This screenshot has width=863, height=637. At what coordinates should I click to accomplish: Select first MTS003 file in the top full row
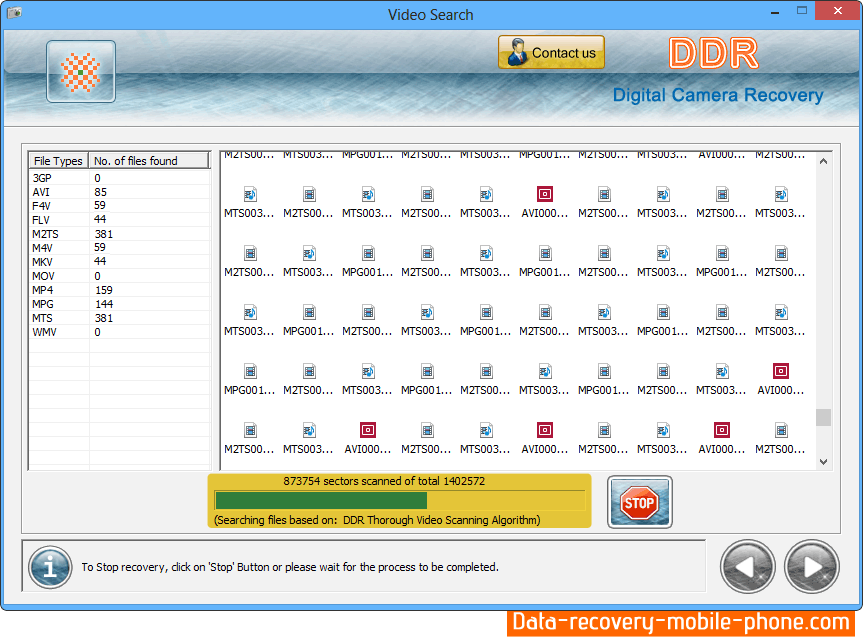click(x=250, y=202)
